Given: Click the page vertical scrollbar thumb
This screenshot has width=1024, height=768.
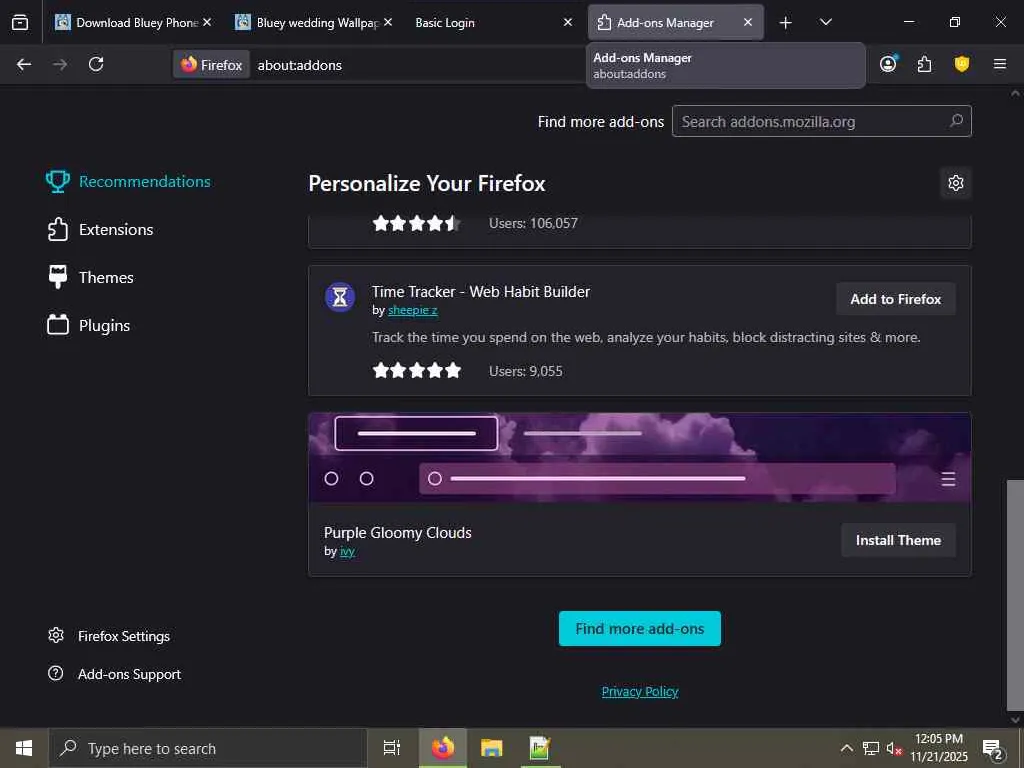Looking at the screenshot, I should 1015,594.
